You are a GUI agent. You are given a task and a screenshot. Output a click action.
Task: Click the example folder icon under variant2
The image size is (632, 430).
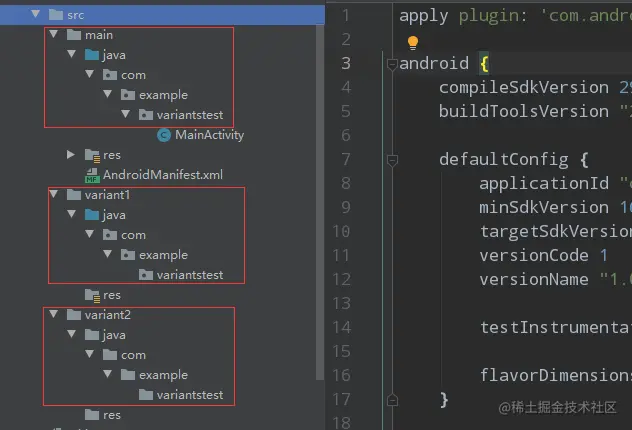[128, 375]
